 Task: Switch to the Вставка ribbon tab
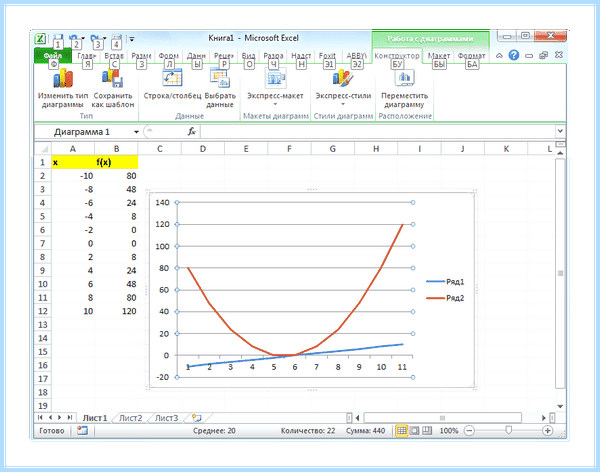pyautogui.click(x=114, y=56)
